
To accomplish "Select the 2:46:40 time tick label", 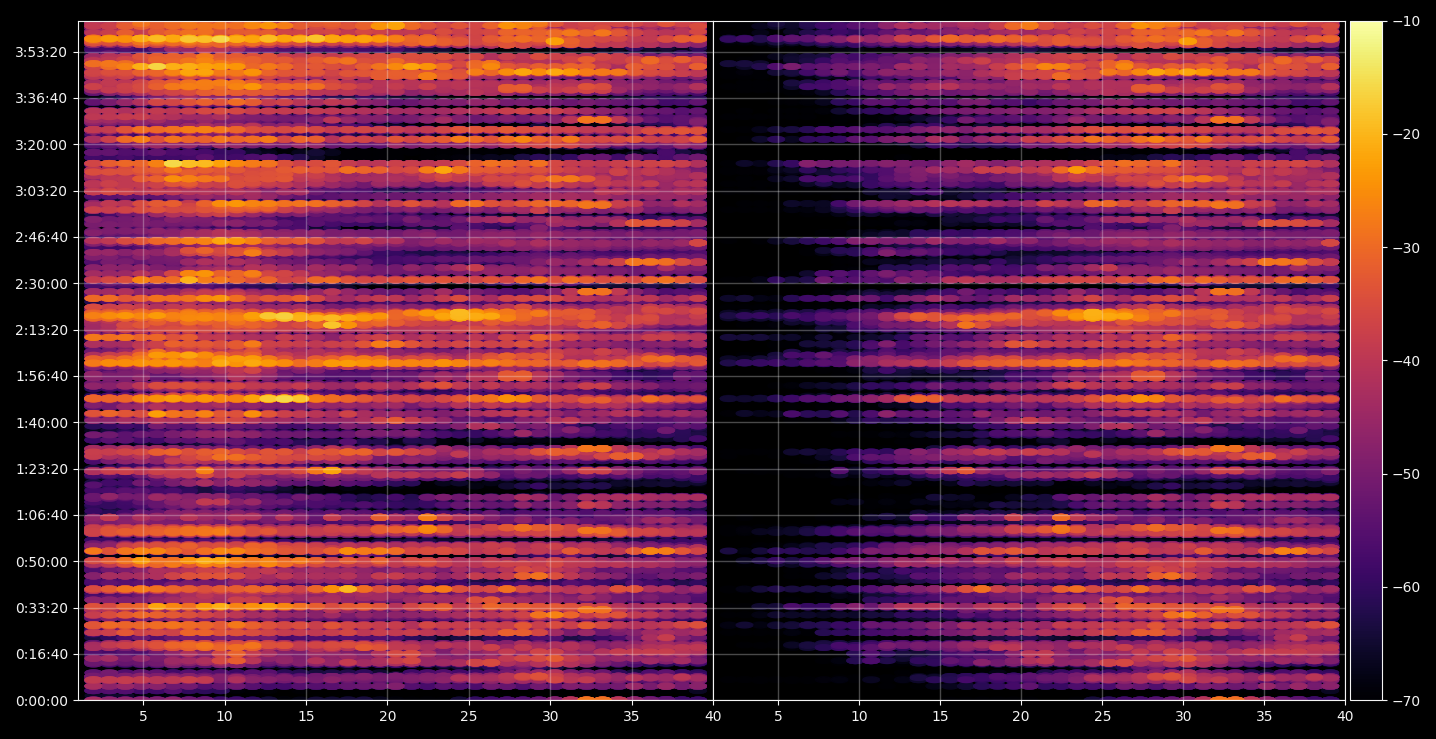I will coord(41,237).
